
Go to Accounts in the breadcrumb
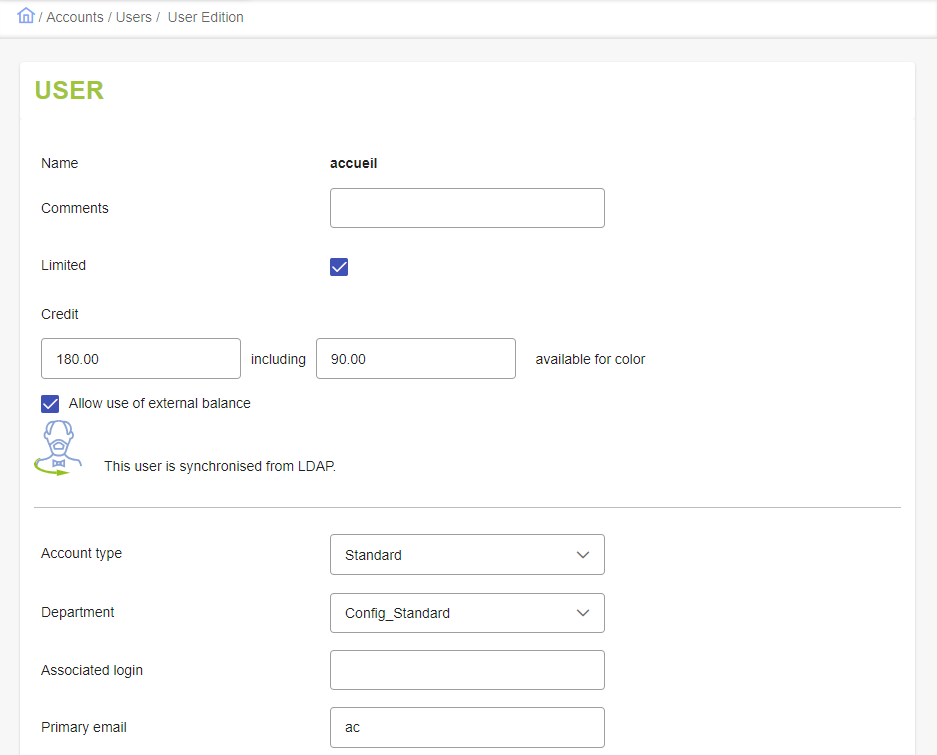[75, 17]
